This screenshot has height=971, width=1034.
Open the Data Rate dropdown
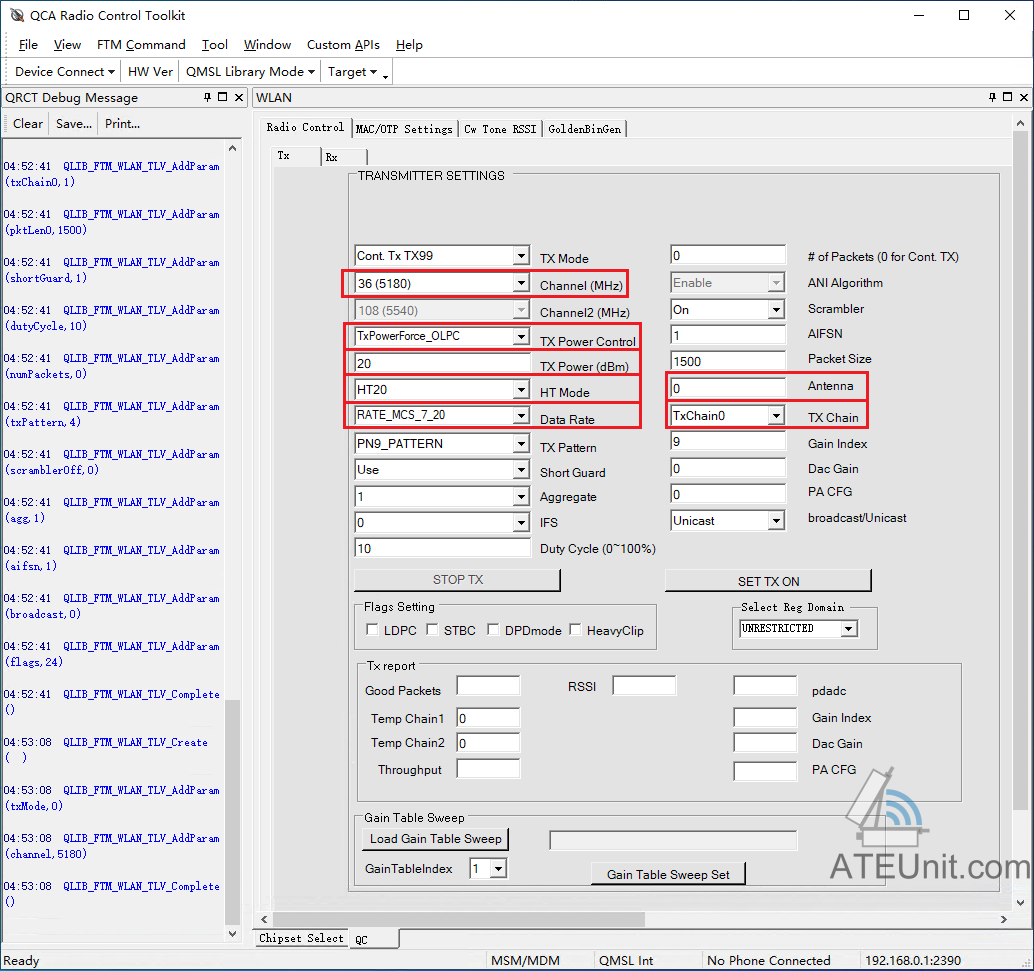pyautogui.click(x=521, y=416)
